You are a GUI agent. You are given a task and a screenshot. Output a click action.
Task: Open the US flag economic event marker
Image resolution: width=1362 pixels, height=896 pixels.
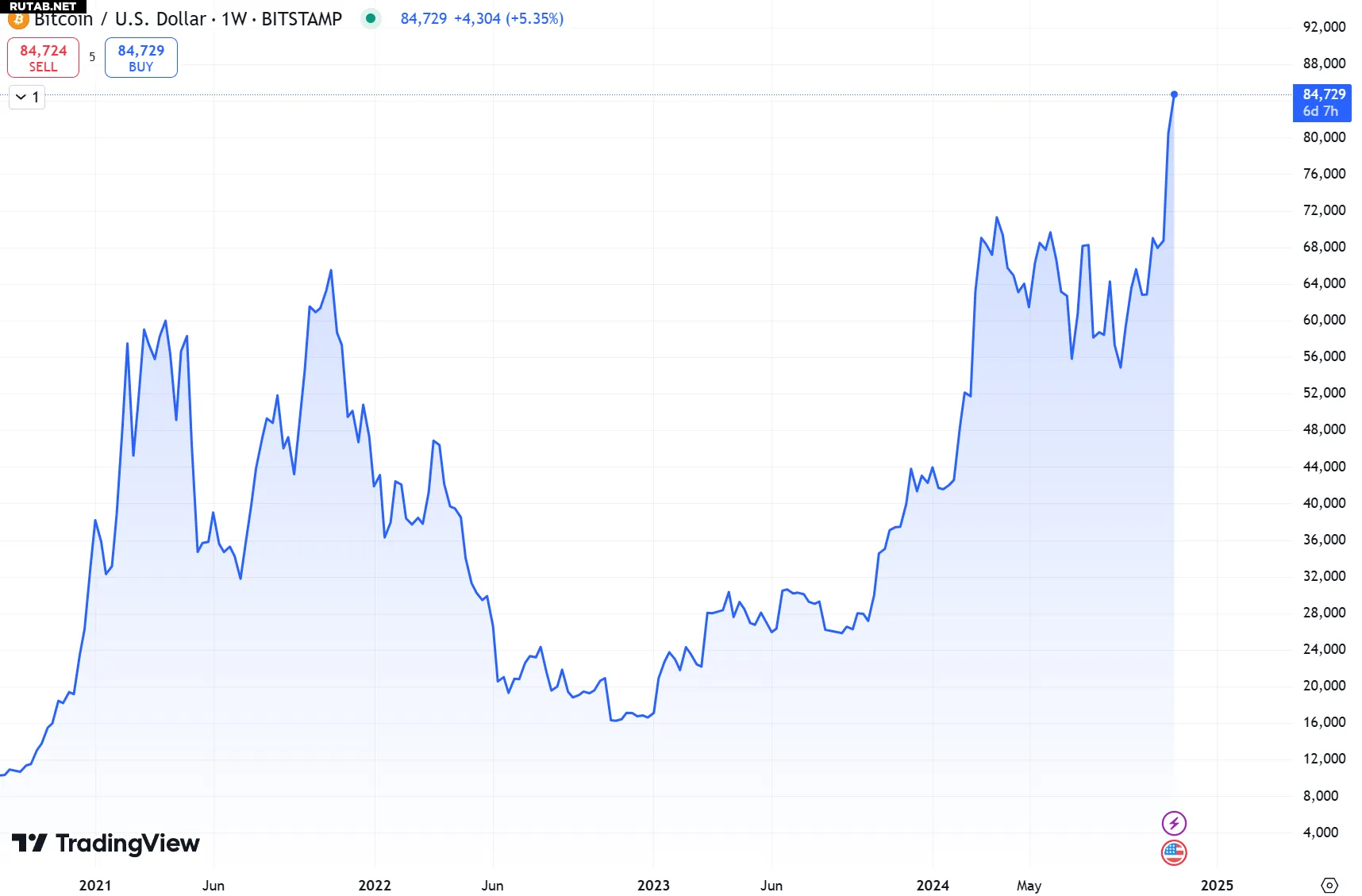(x=1174, y=853)
